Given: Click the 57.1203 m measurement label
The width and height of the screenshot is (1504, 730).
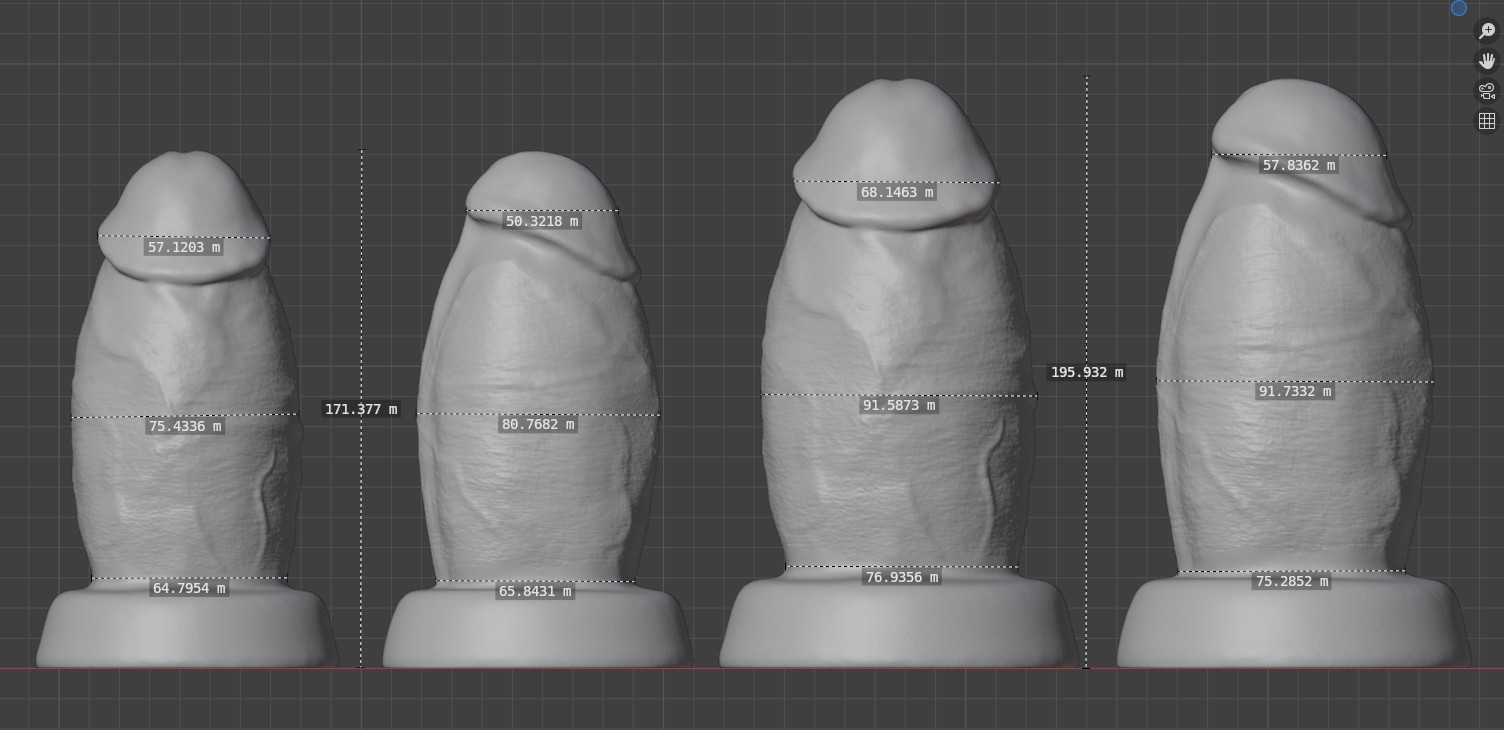Looking at the screenshot, I should pos(184,247).
